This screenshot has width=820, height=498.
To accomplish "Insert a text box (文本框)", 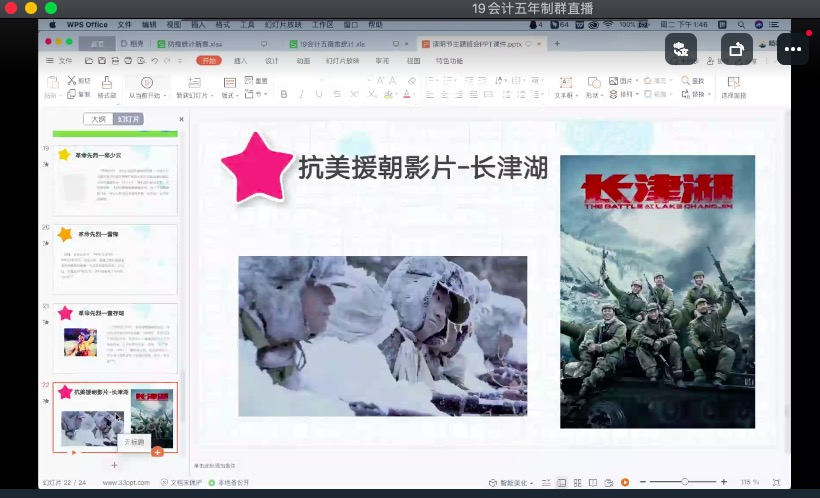I will coord(565,87).
